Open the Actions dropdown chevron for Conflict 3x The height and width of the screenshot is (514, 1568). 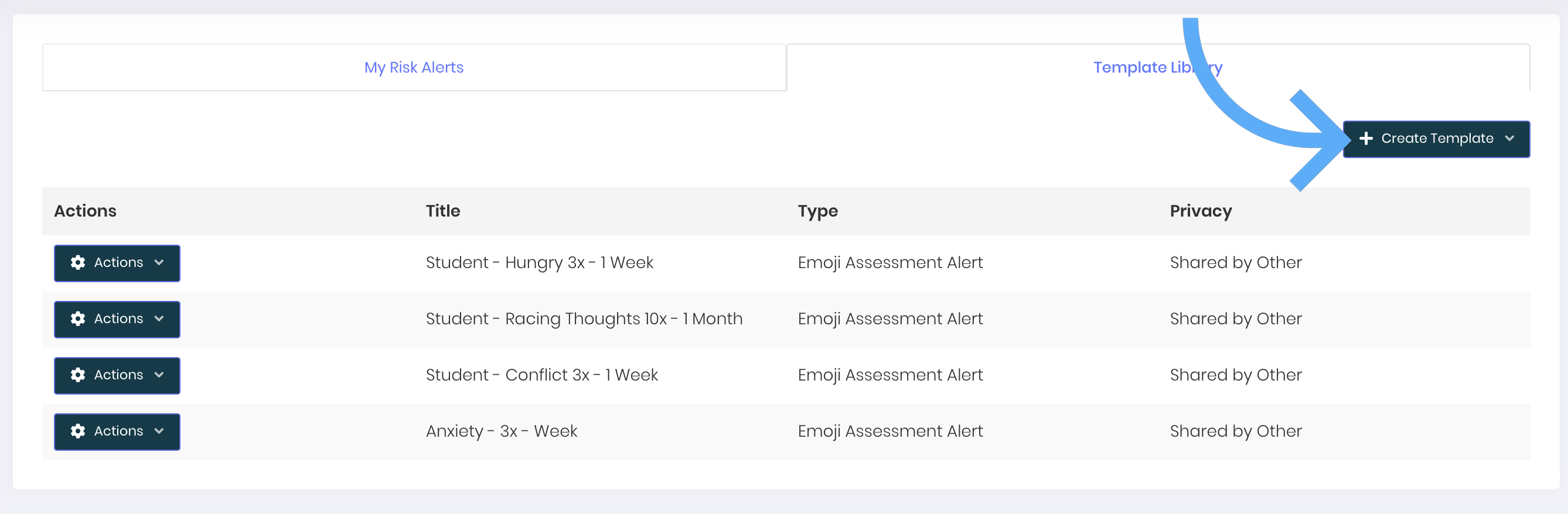point(159,375)
